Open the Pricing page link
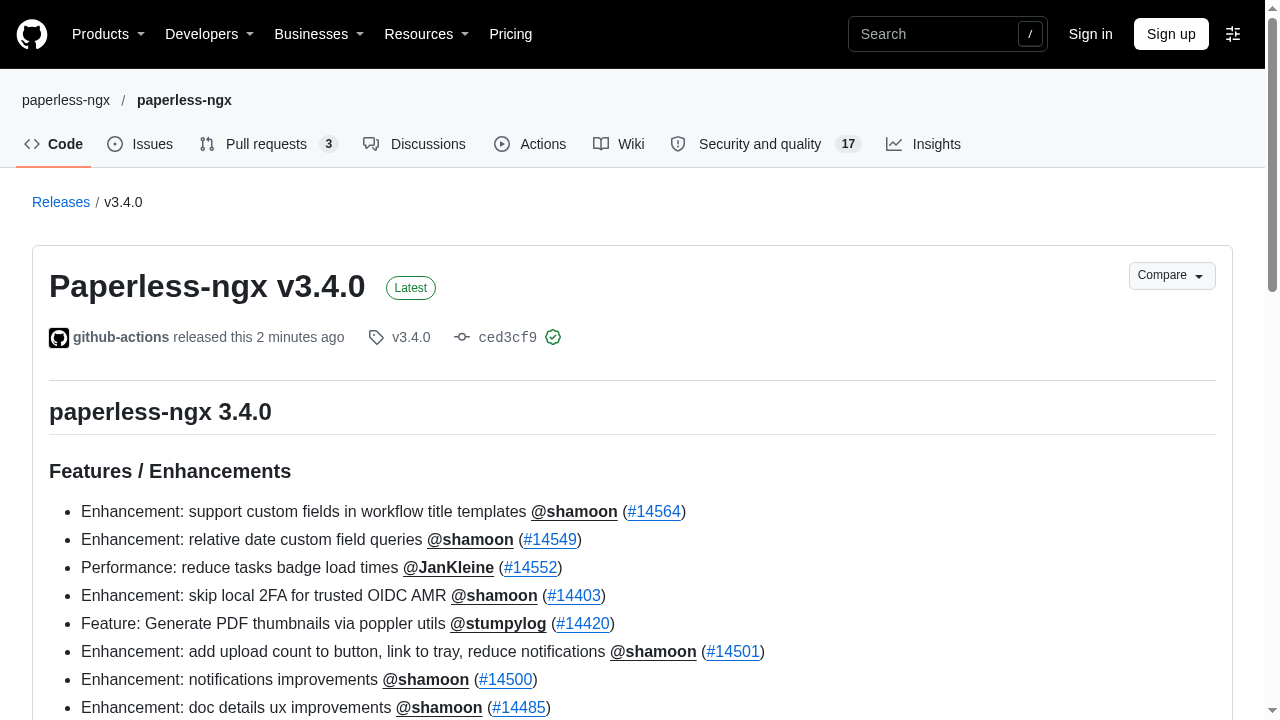The width and height of the screenshot is (1280, 720). tap(510, 34)
